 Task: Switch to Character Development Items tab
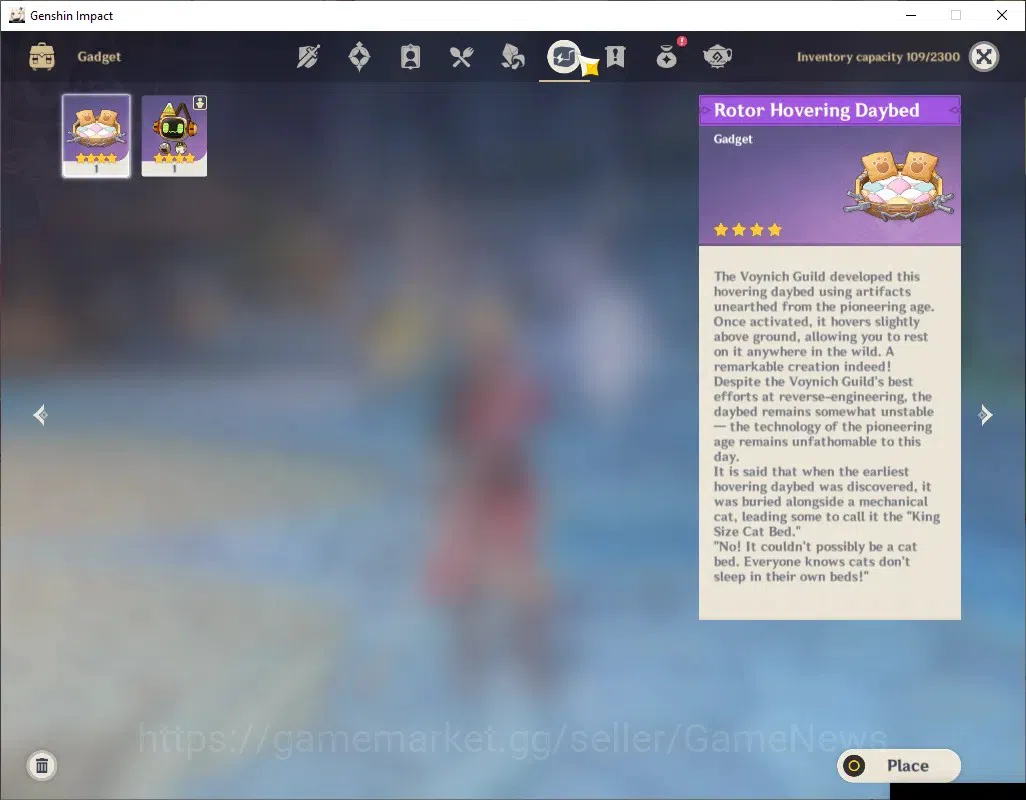click(410, 57)
